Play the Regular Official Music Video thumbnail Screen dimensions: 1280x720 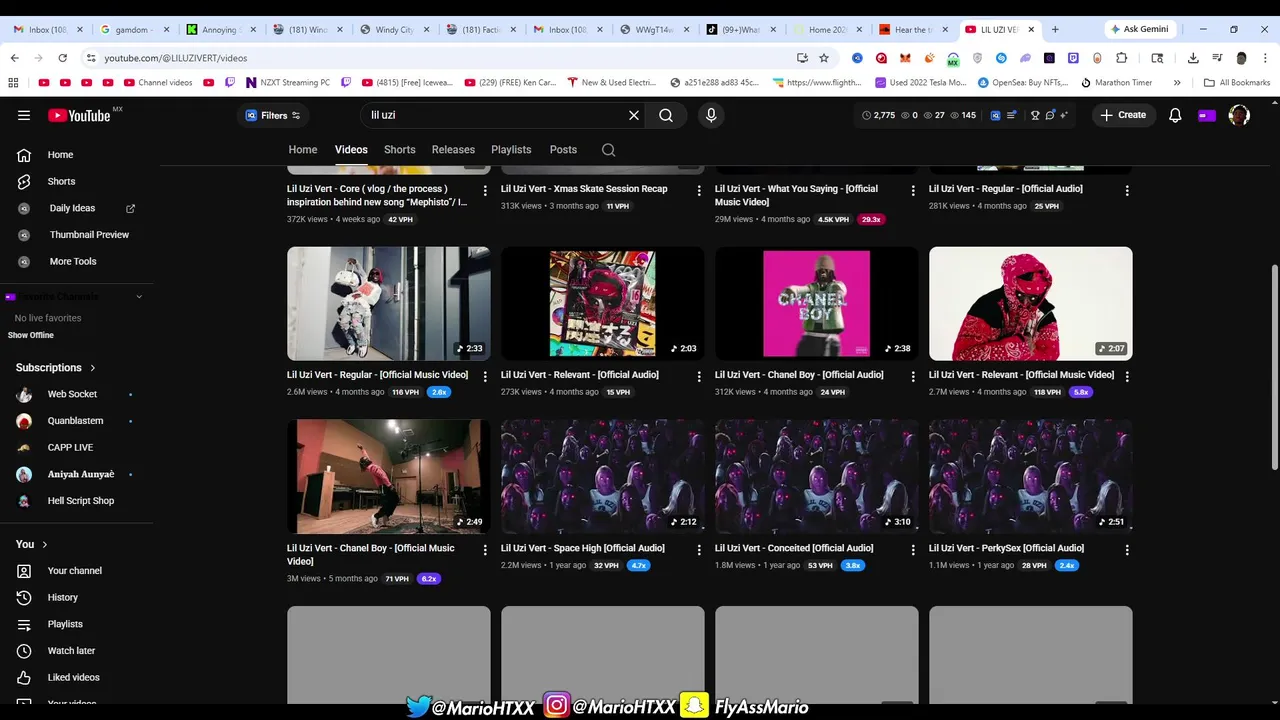tap(389, 303)
